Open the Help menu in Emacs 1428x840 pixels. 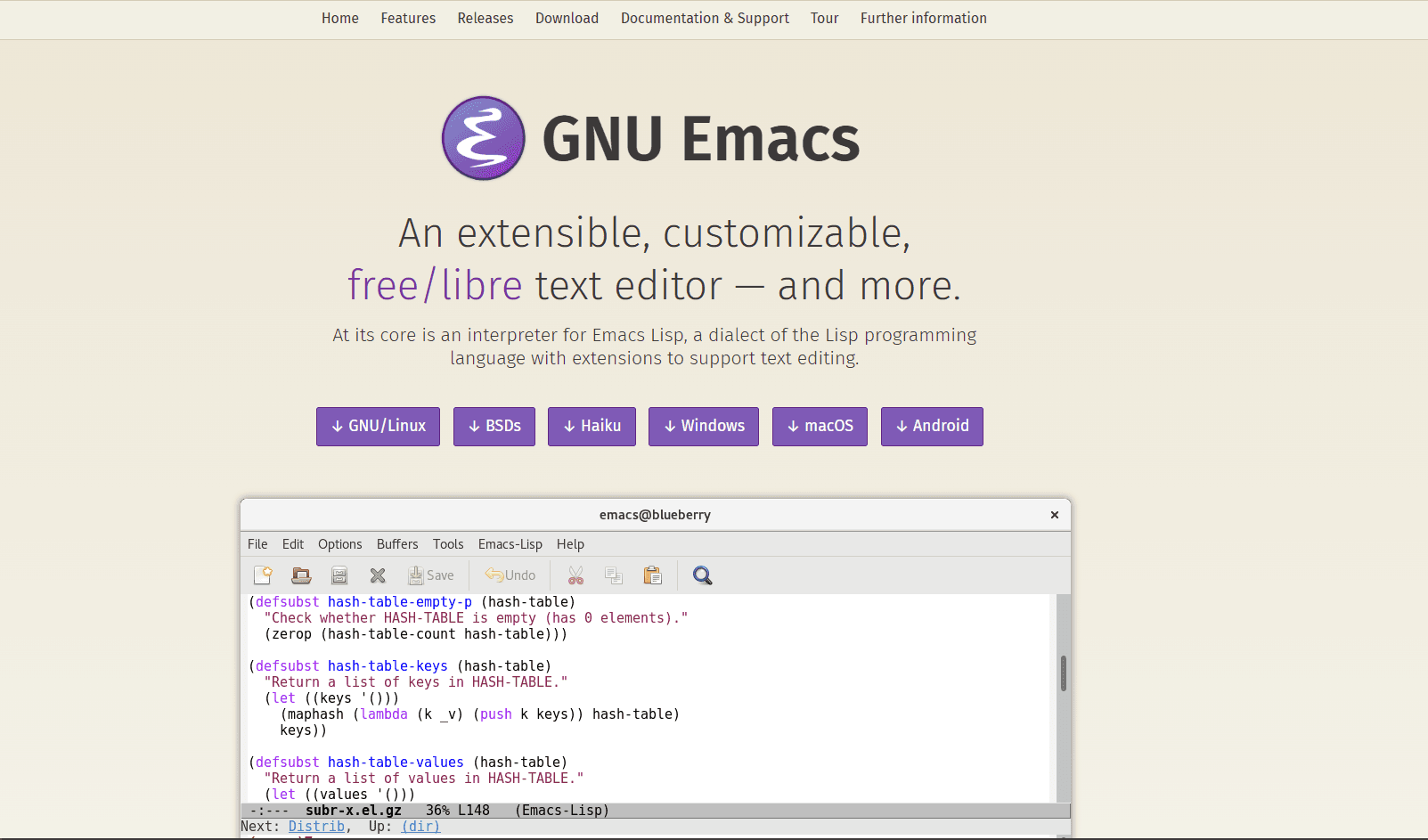(570, 544)
